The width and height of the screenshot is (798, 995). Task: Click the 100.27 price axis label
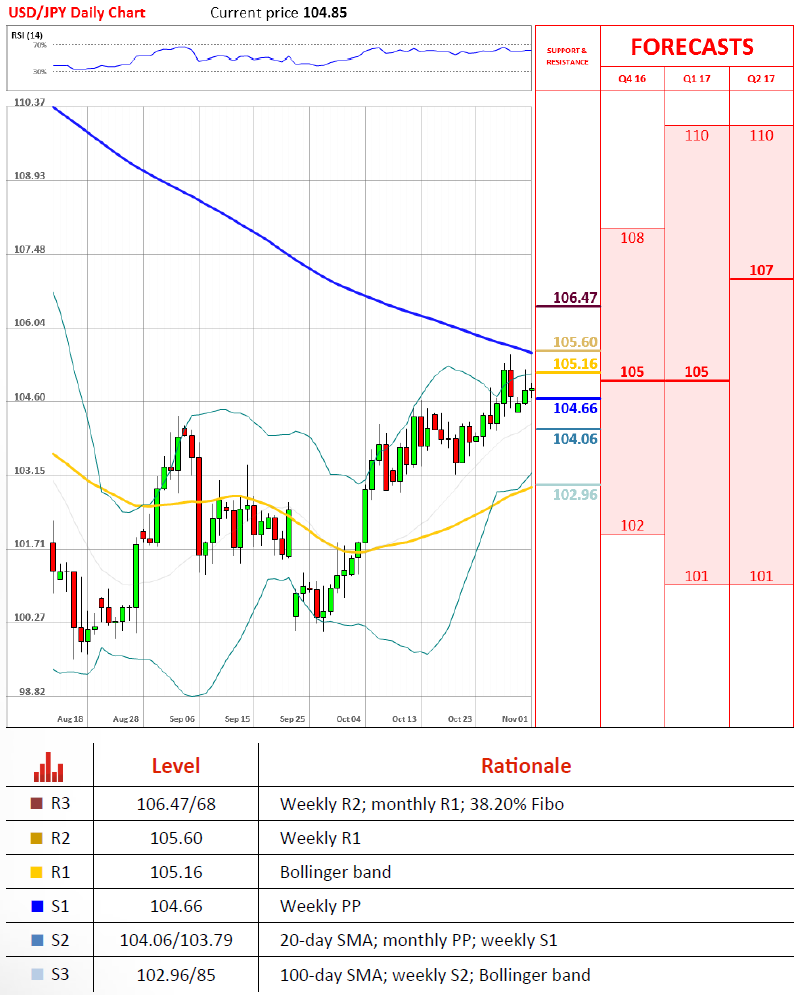[30, 617]
